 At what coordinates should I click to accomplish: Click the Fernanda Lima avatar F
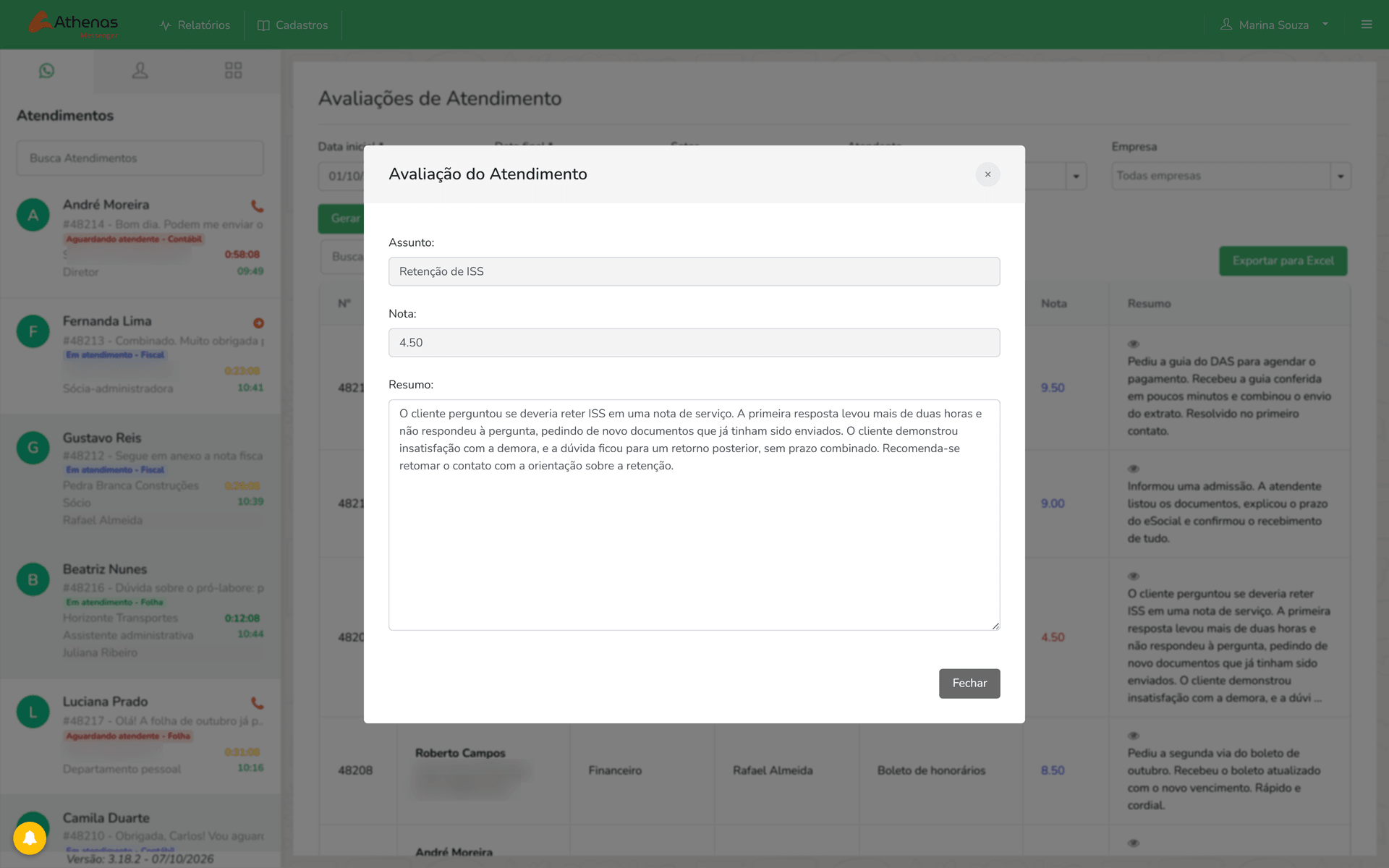click(33, 331)
